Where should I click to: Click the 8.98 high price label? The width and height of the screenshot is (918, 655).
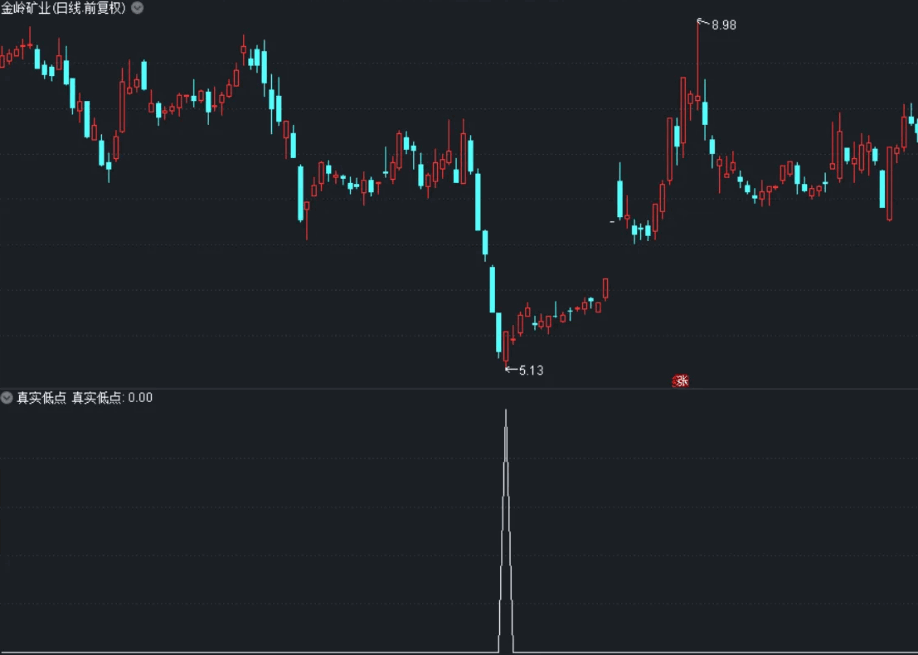point(724,25)
